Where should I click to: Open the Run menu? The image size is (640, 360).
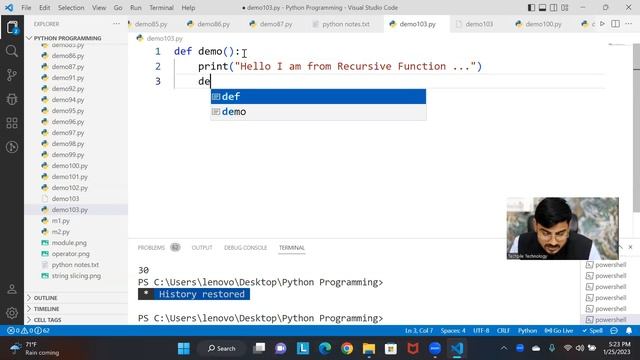point(136,8)
